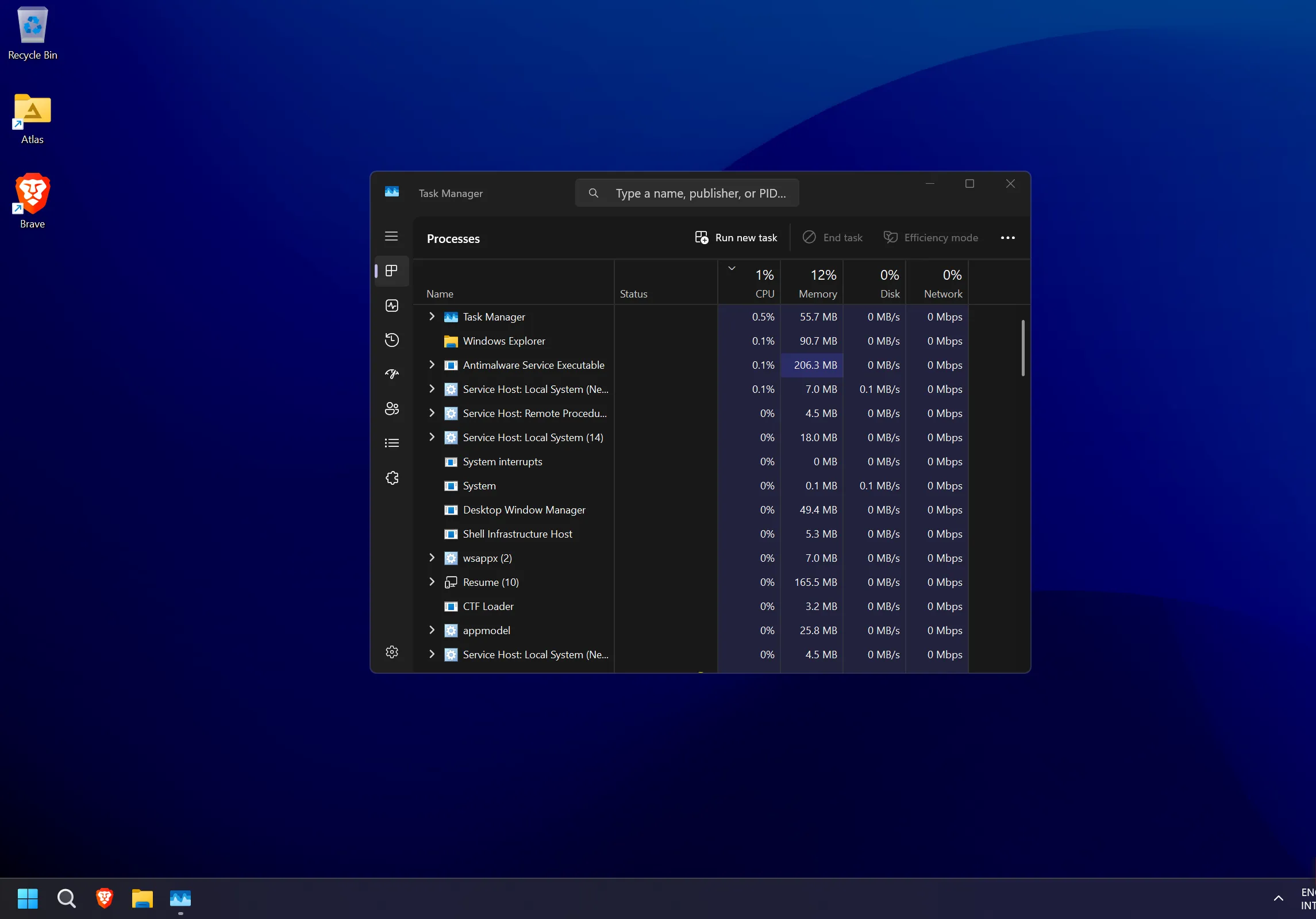Toggle the navigation hamburger menu
Viewport: 1316px width, 919px height.
coord(391,237)
